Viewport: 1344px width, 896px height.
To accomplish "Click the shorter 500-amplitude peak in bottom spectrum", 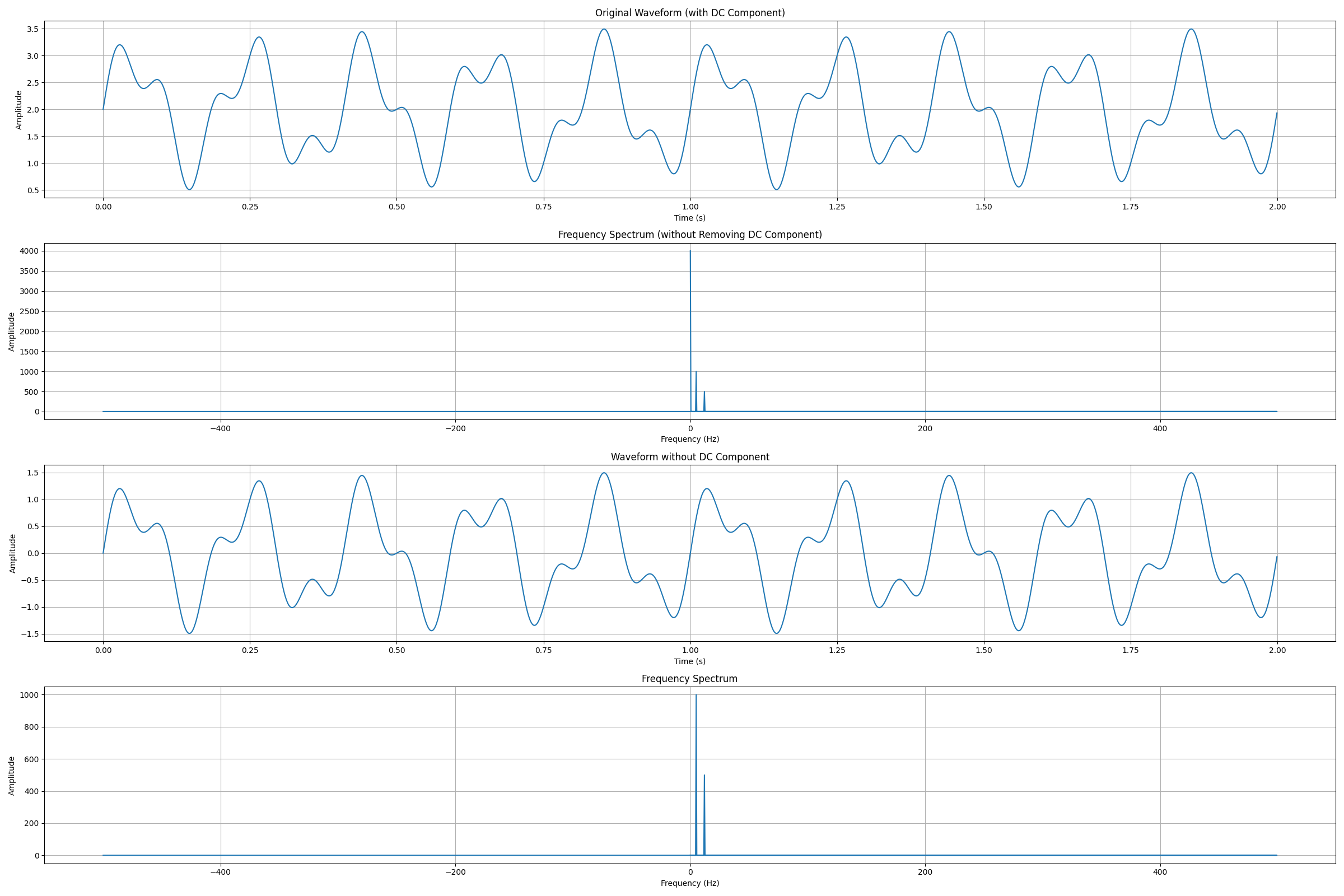I will click(704, 815).
